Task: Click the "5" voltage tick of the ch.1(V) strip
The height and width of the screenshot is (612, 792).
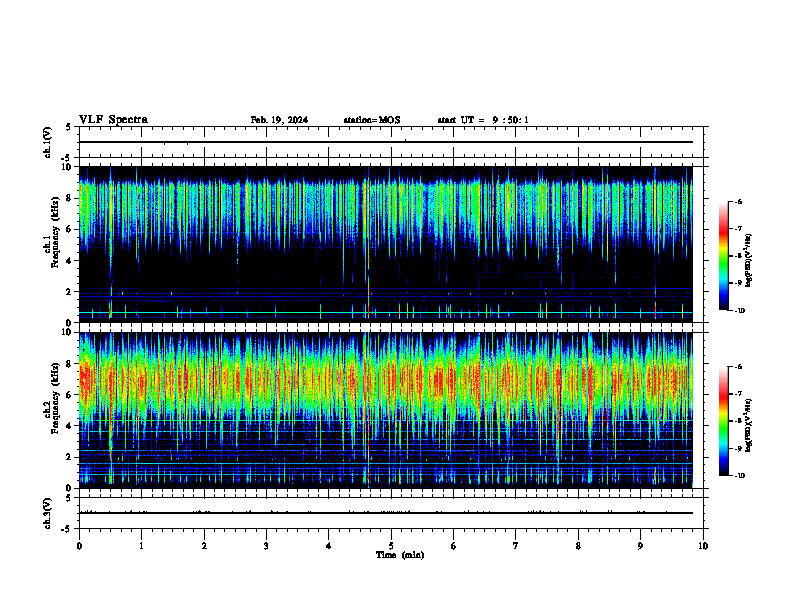Action: click(68, 127)
